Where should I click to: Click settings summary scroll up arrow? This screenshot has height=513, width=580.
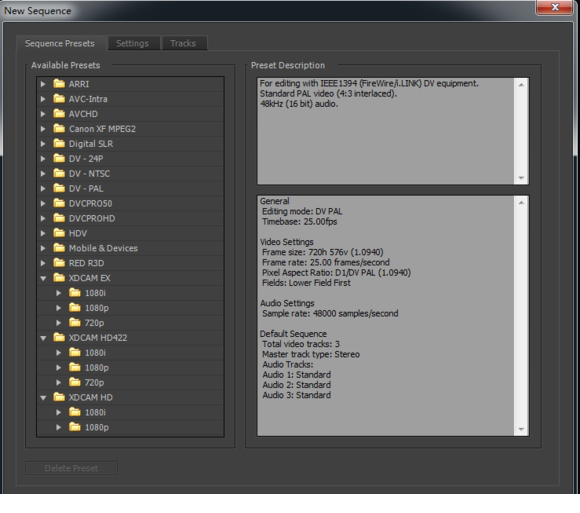point(521,202)
